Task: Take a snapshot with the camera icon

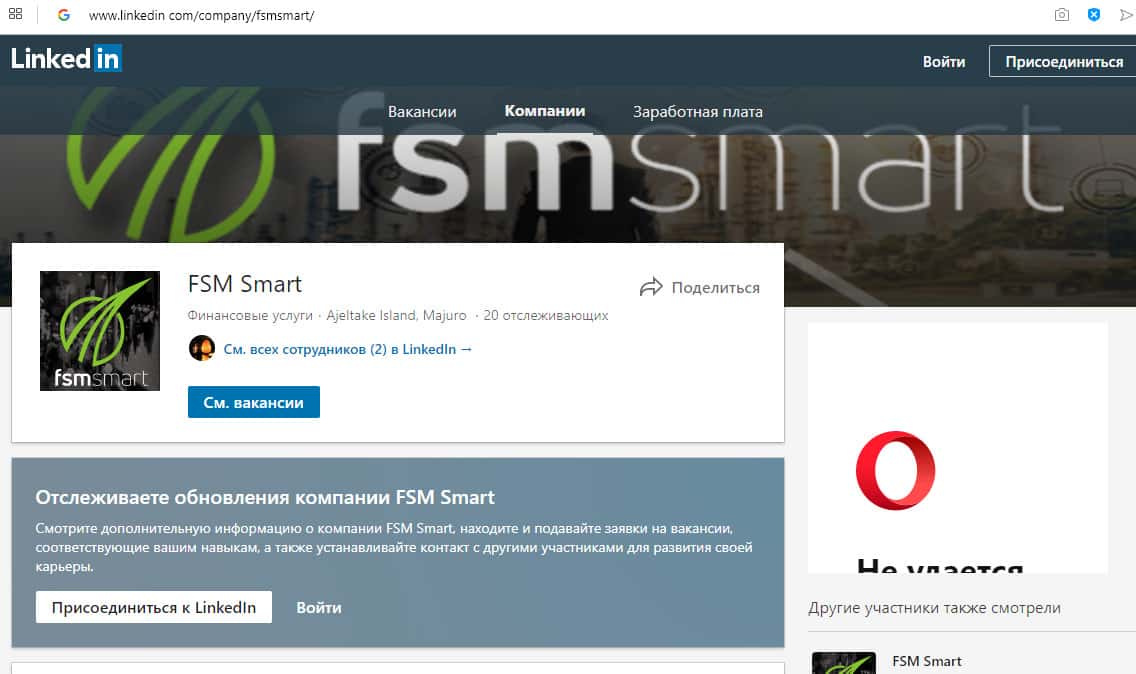Action: pos(1061,14)
